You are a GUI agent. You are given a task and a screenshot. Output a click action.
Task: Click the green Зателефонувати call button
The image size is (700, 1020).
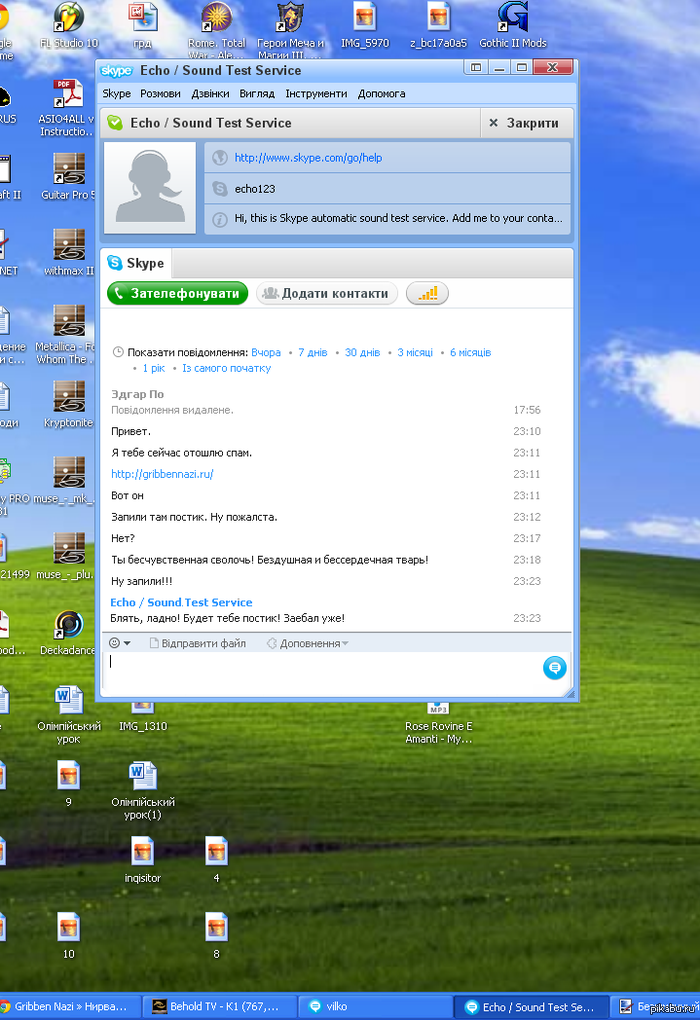[x=177, y=293]
